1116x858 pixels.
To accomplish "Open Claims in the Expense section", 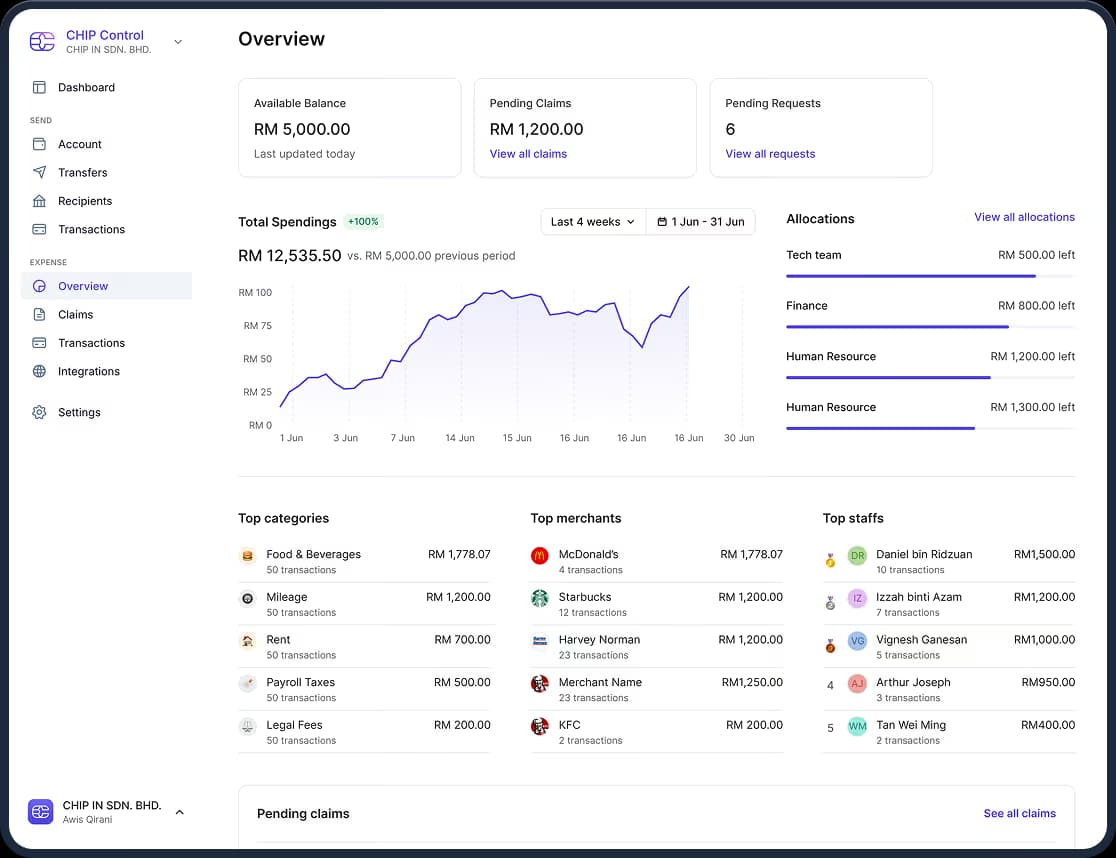I will click(107, 314).
